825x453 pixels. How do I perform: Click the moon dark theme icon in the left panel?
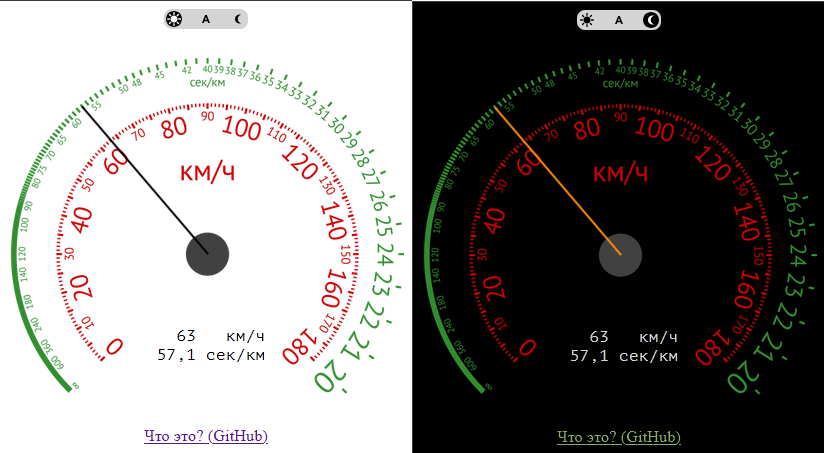tap(238, 19)
